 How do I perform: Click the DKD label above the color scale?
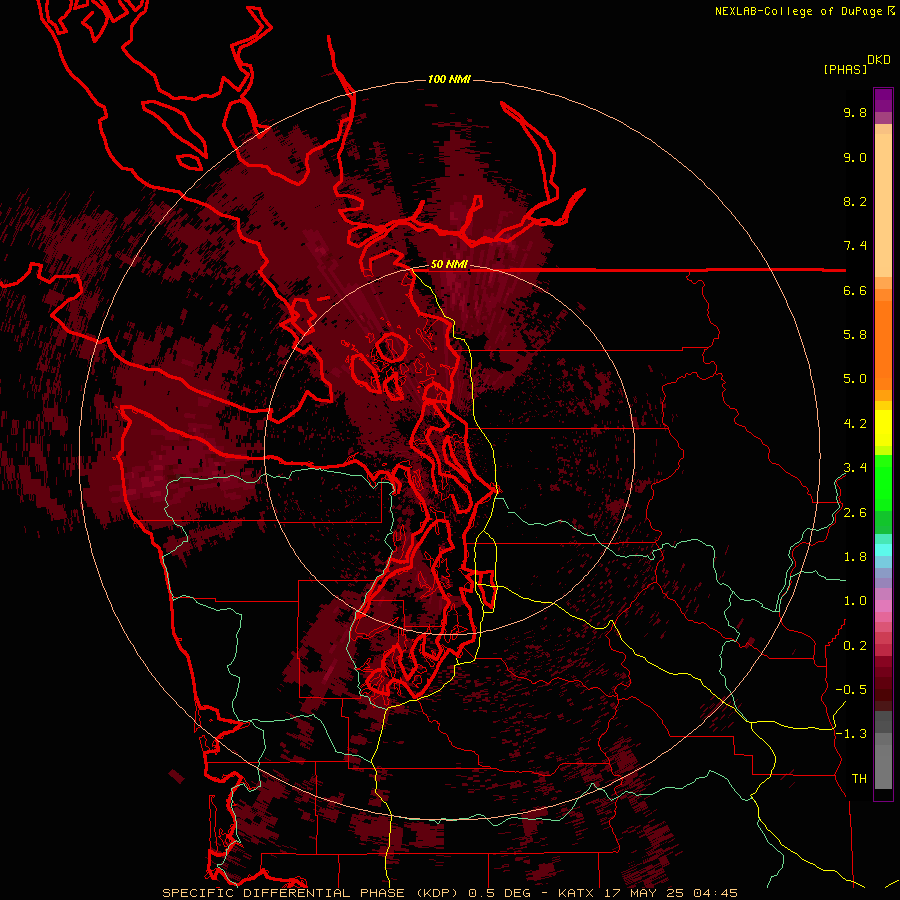[879, 59]
